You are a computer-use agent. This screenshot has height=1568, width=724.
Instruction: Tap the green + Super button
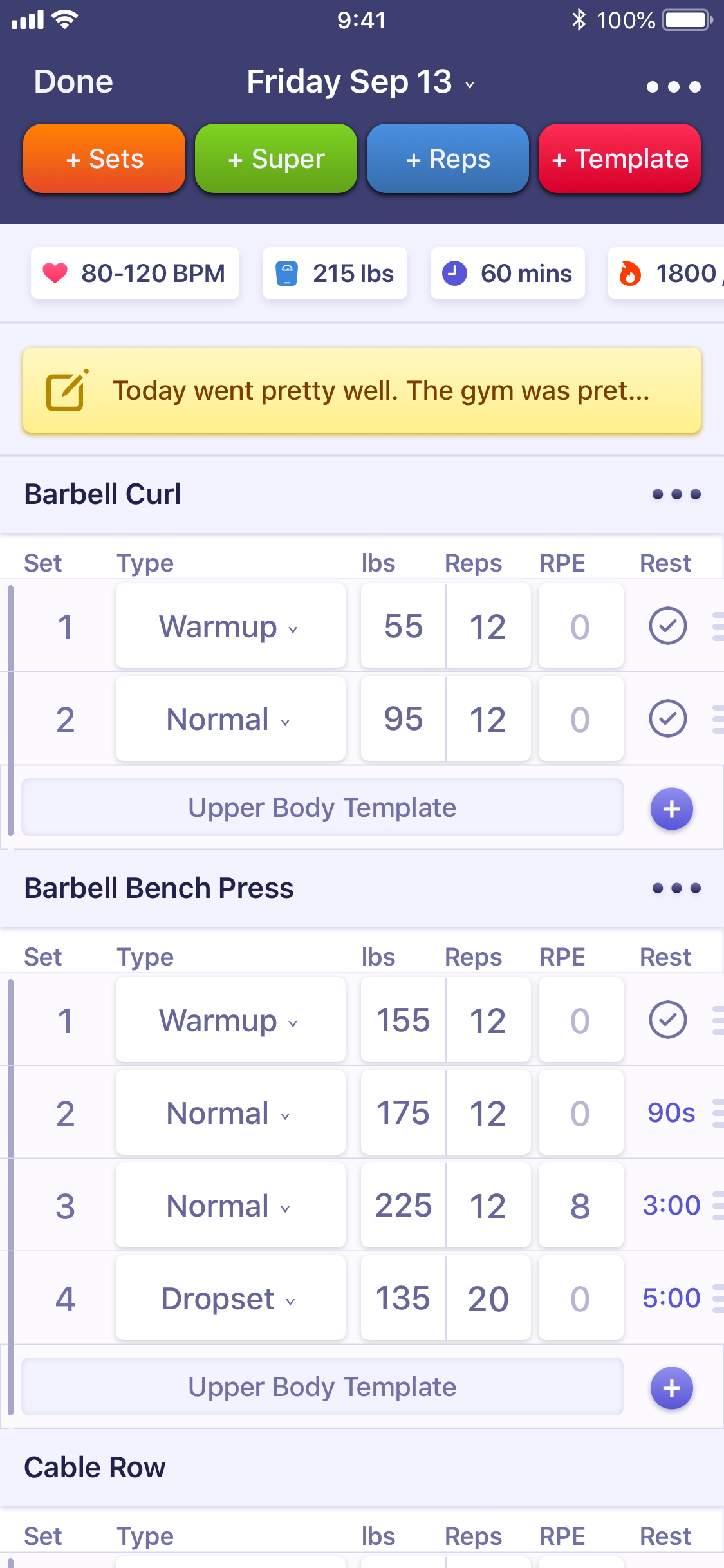click(276, 158)
